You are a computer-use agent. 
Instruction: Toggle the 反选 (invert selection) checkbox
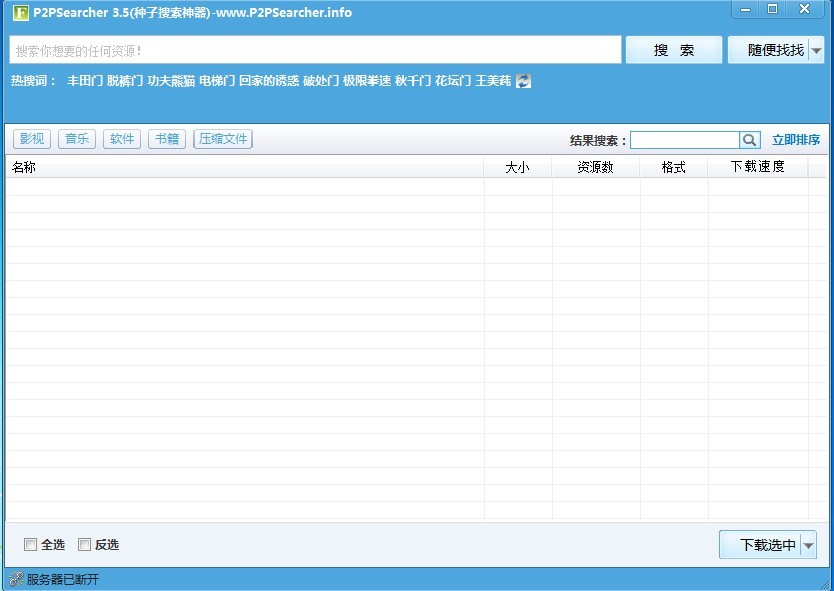(x=84, y=545)
